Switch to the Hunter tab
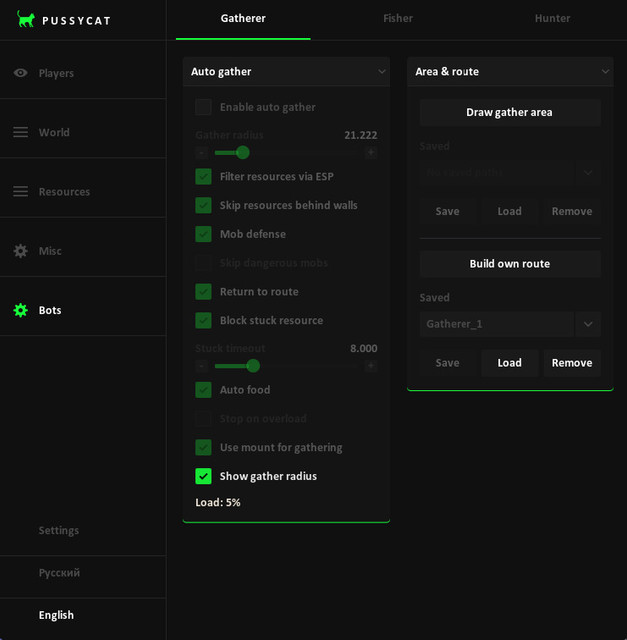Screen dimensions: 627x640 pos(552,18)
